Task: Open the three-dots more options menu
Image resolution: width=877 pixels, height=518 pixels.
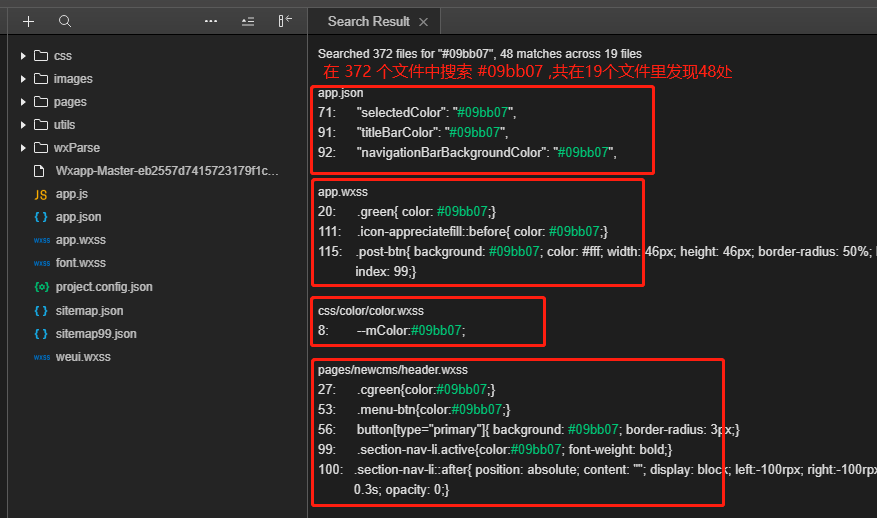Action: (211, 21)
